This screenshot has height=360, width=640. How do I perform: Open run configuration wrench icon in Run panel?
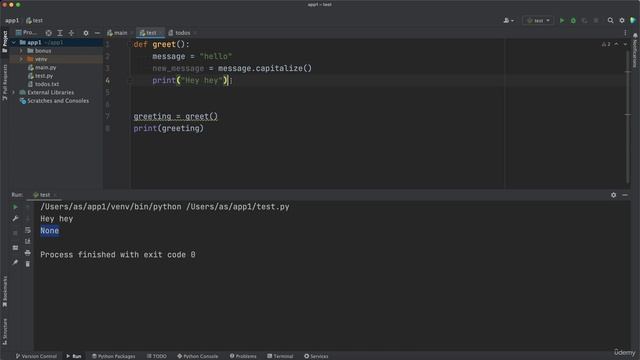(x=15, y=219)
